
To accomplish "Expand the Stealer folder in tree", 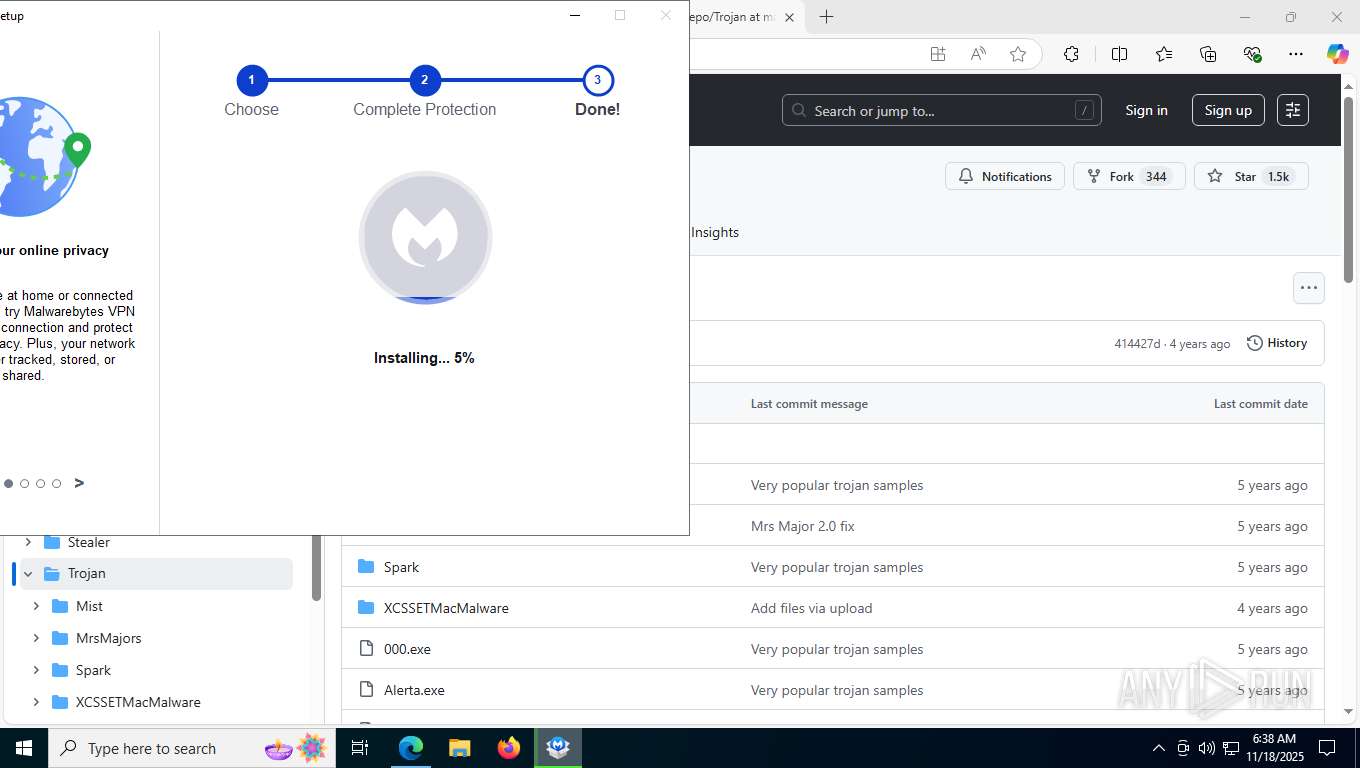I will [x=28, y=542].
